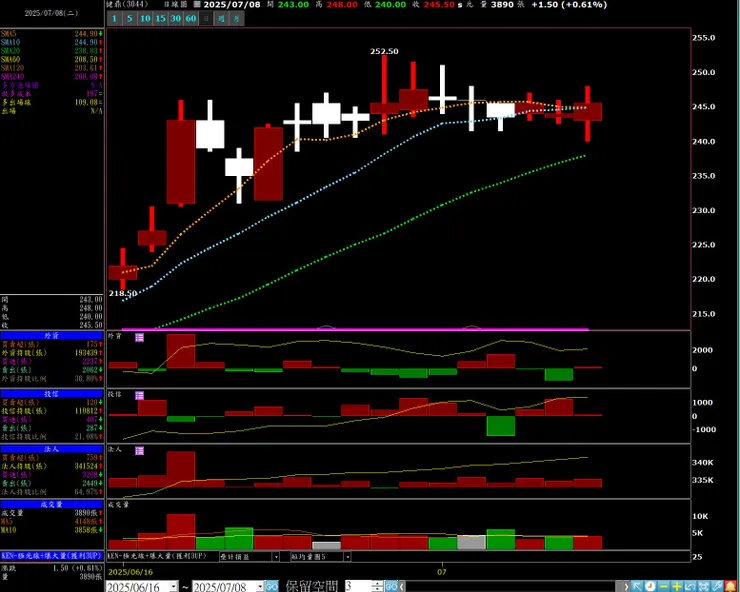Click the scroll-right arrow on the horizontal scrollbar
This screenshot has width=740, height=592.
point(626,587)
